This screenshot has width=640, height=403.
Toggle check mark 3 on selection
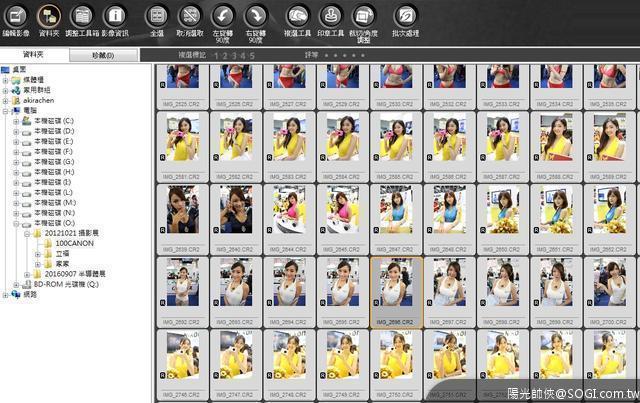pos(233,55)
